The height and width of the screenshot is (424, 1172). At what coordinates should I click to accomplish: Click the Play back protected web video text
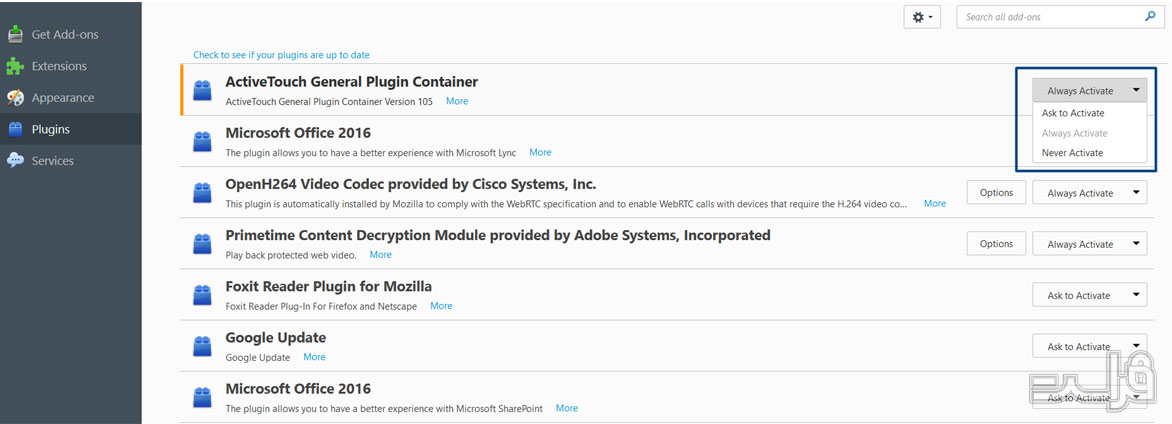(291, 255)
